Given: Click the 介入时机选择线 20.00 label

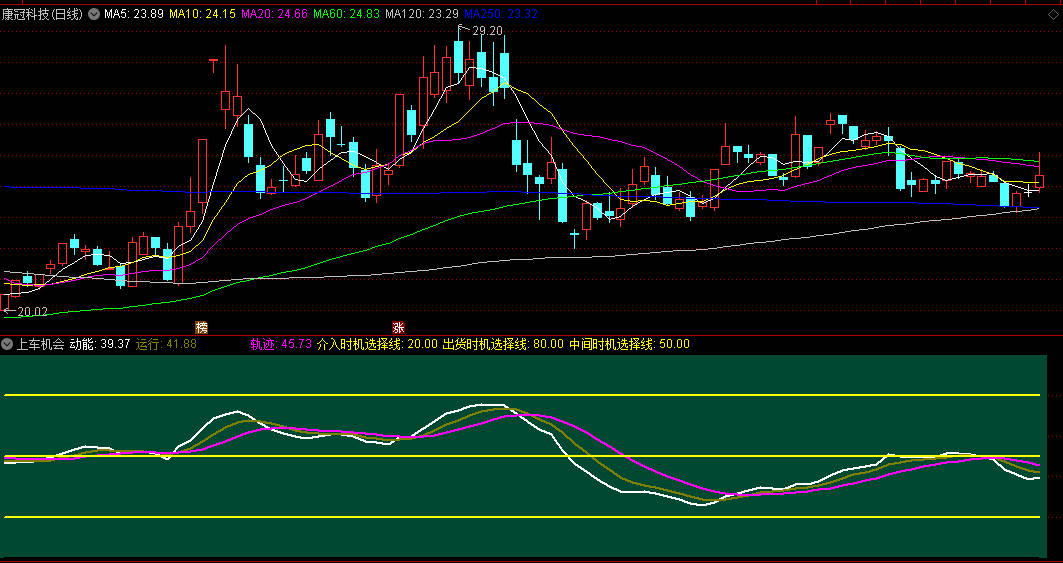Looking at the screenshot, I should [x=377, y=344].
